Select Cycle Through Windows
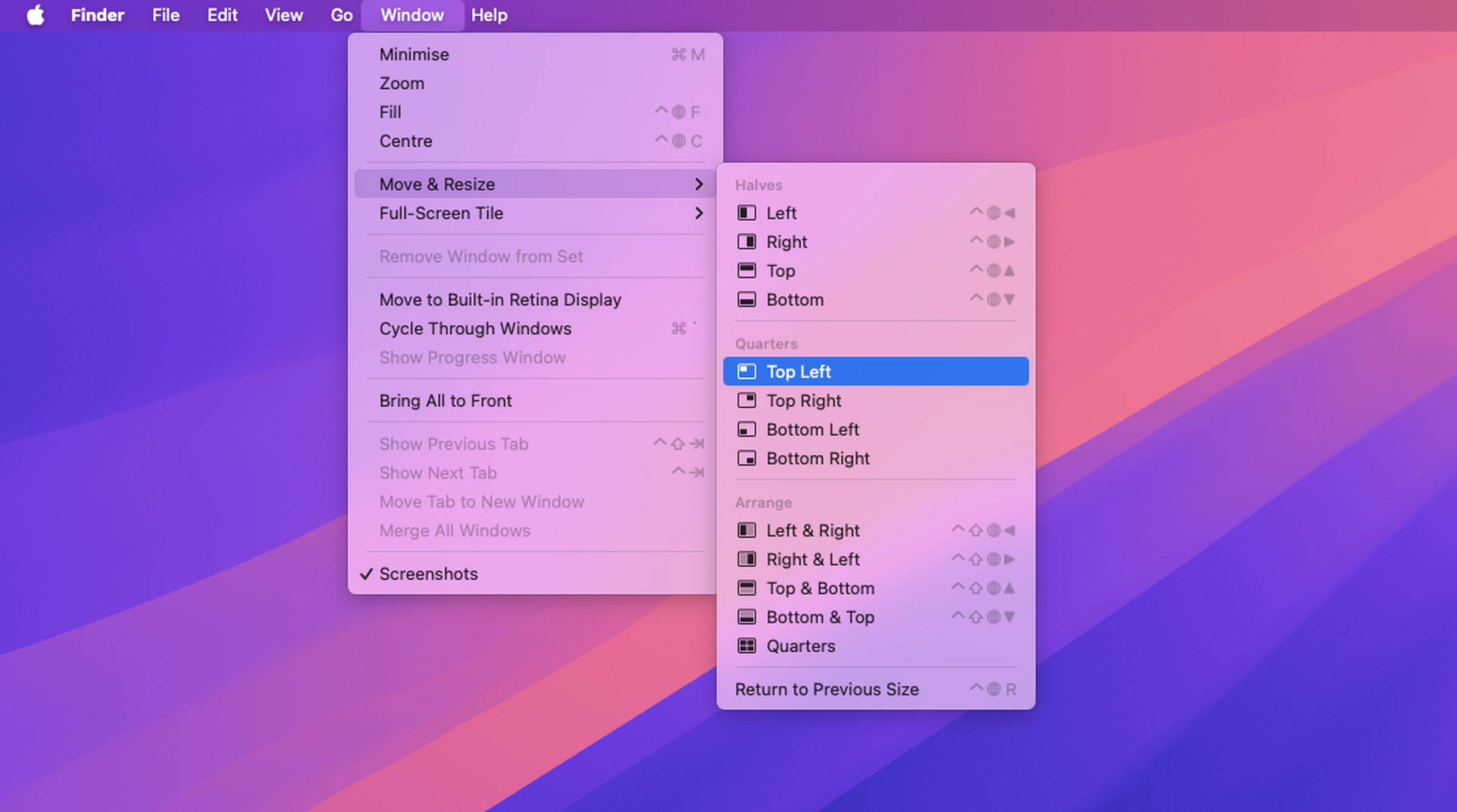1457x812 pixels. click(475, 328)
